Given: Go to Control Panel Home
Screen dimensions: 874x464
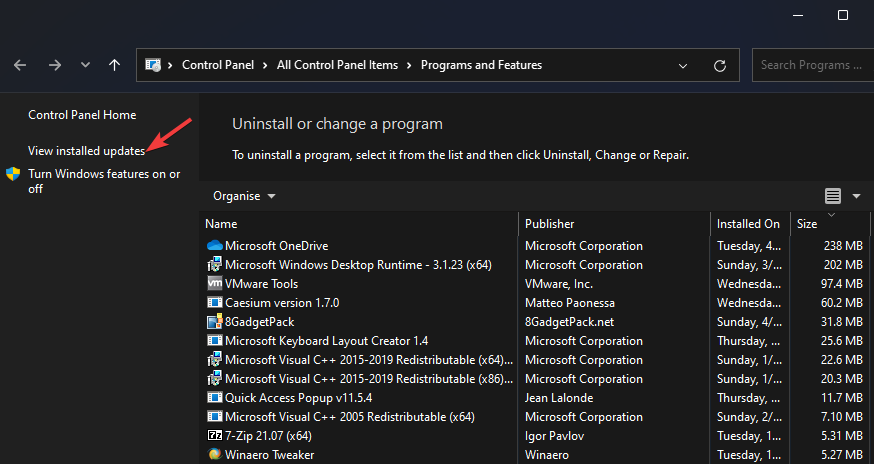Looking at the screenshot, I should (82, 115).
